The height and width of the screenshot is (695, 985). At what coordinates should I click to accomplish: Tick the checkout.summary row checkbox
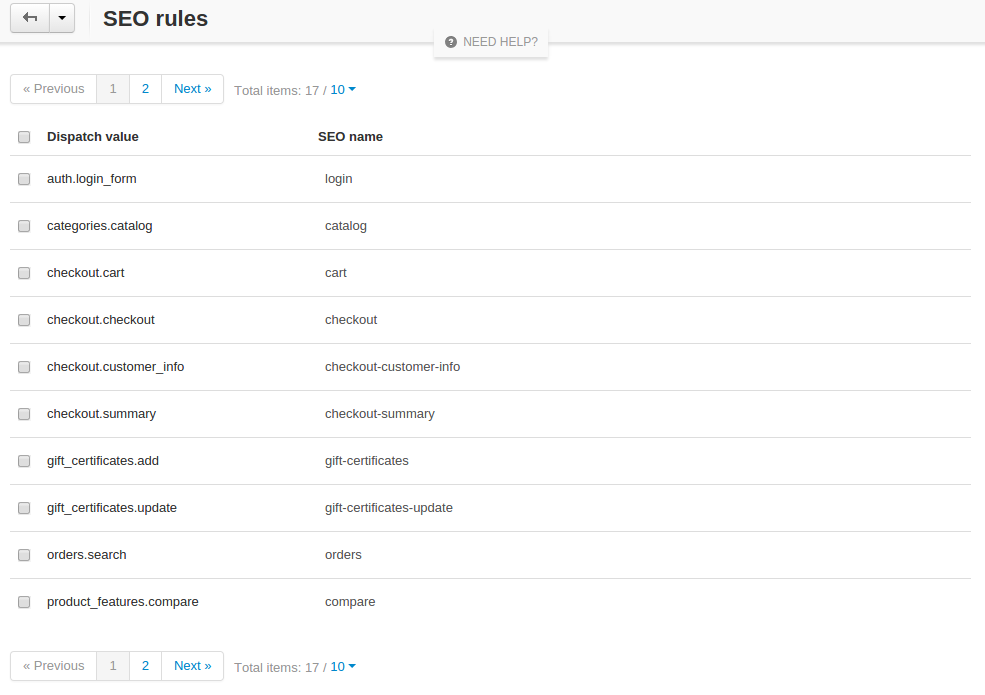[x=24, y=414]
